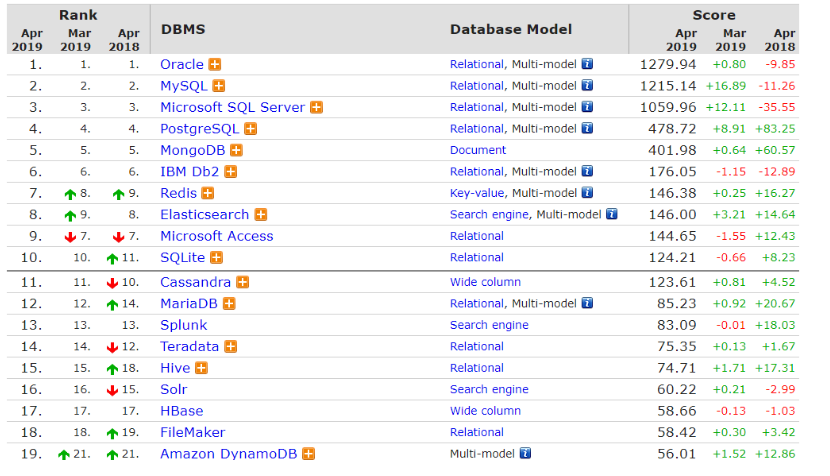Follow the FileMaker link
The height and width of the screenshot is (476, 830).
(x=192, y=433)
